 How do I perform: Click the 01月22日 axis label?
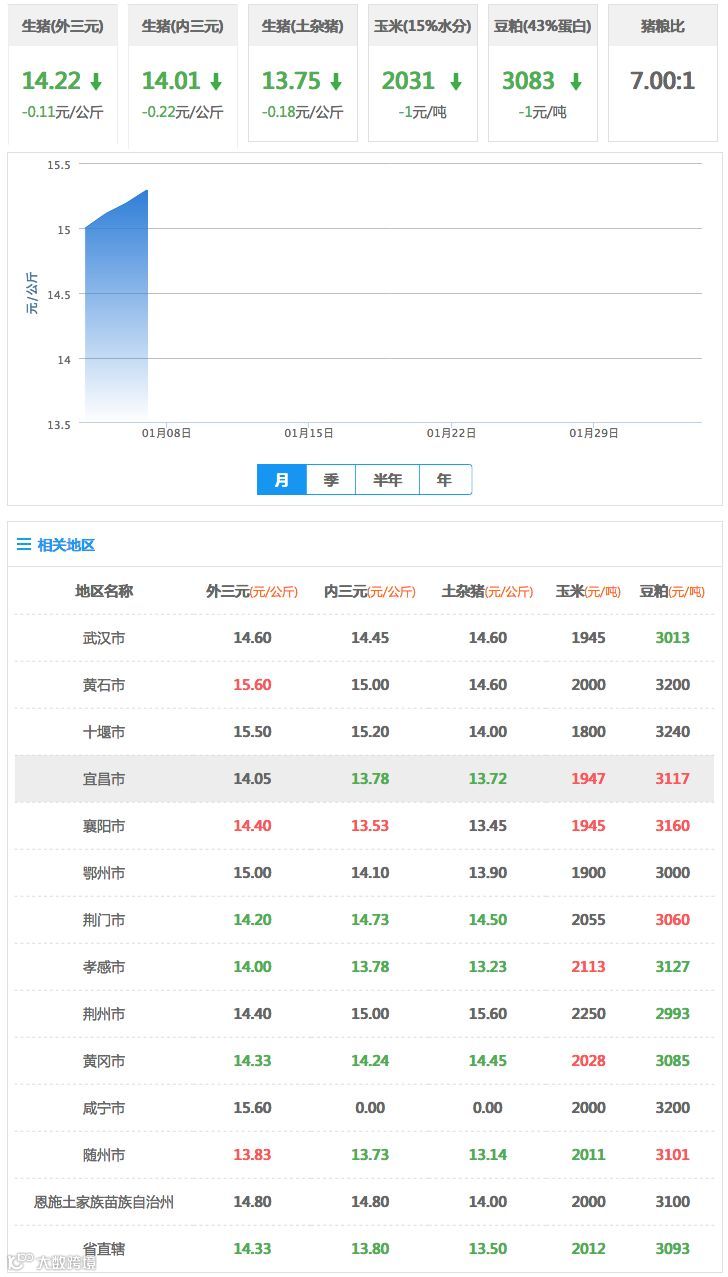click(452, 433)
